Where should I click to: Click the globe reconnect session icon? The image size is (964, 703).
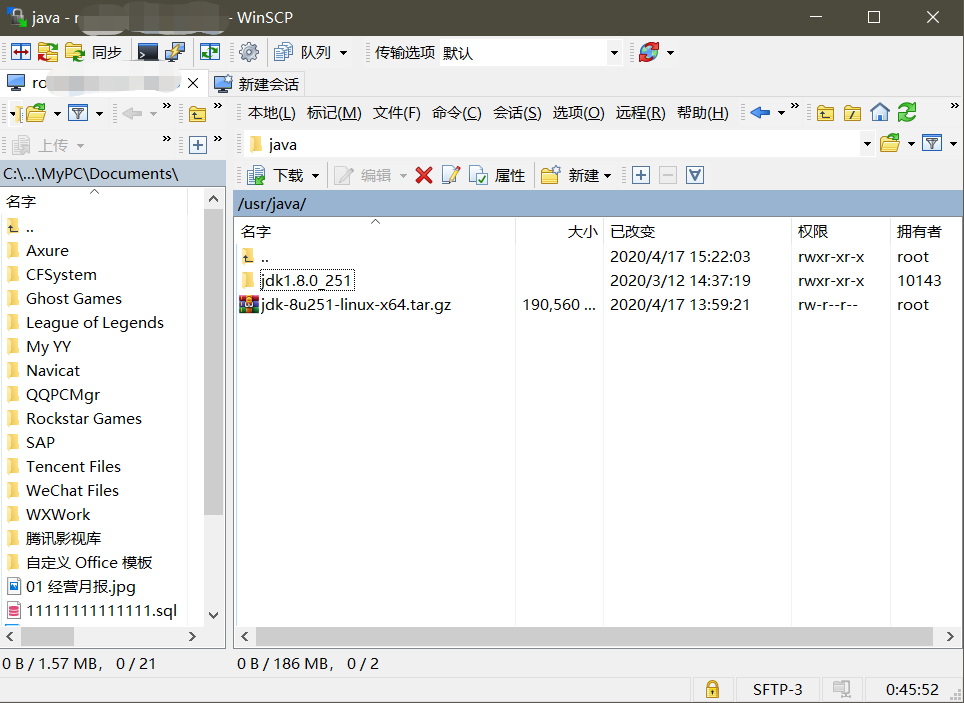[x=649, y=52]
